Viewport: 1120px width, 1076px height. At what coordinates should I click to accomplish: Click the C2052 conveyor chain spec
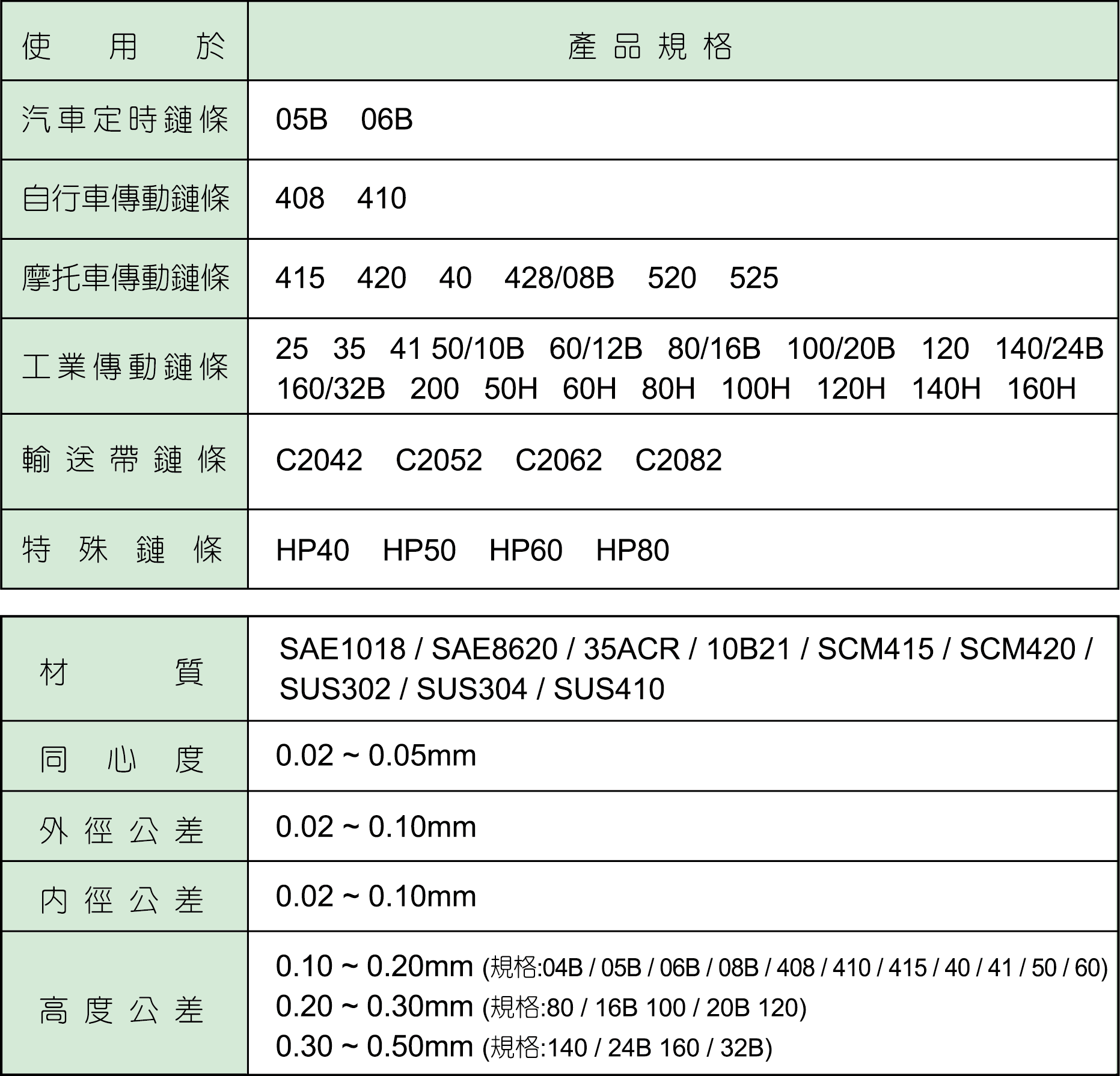(438, 460)
